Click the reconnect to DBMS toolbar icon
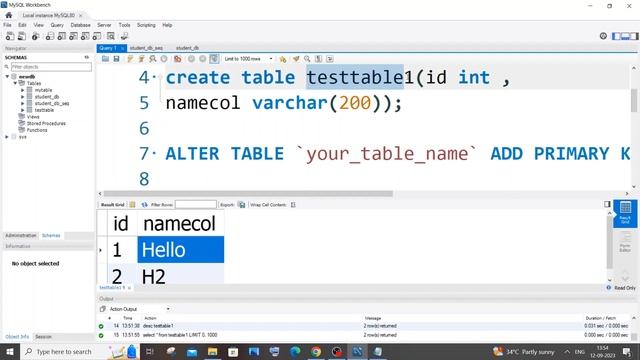 click(x=124, y=36)
